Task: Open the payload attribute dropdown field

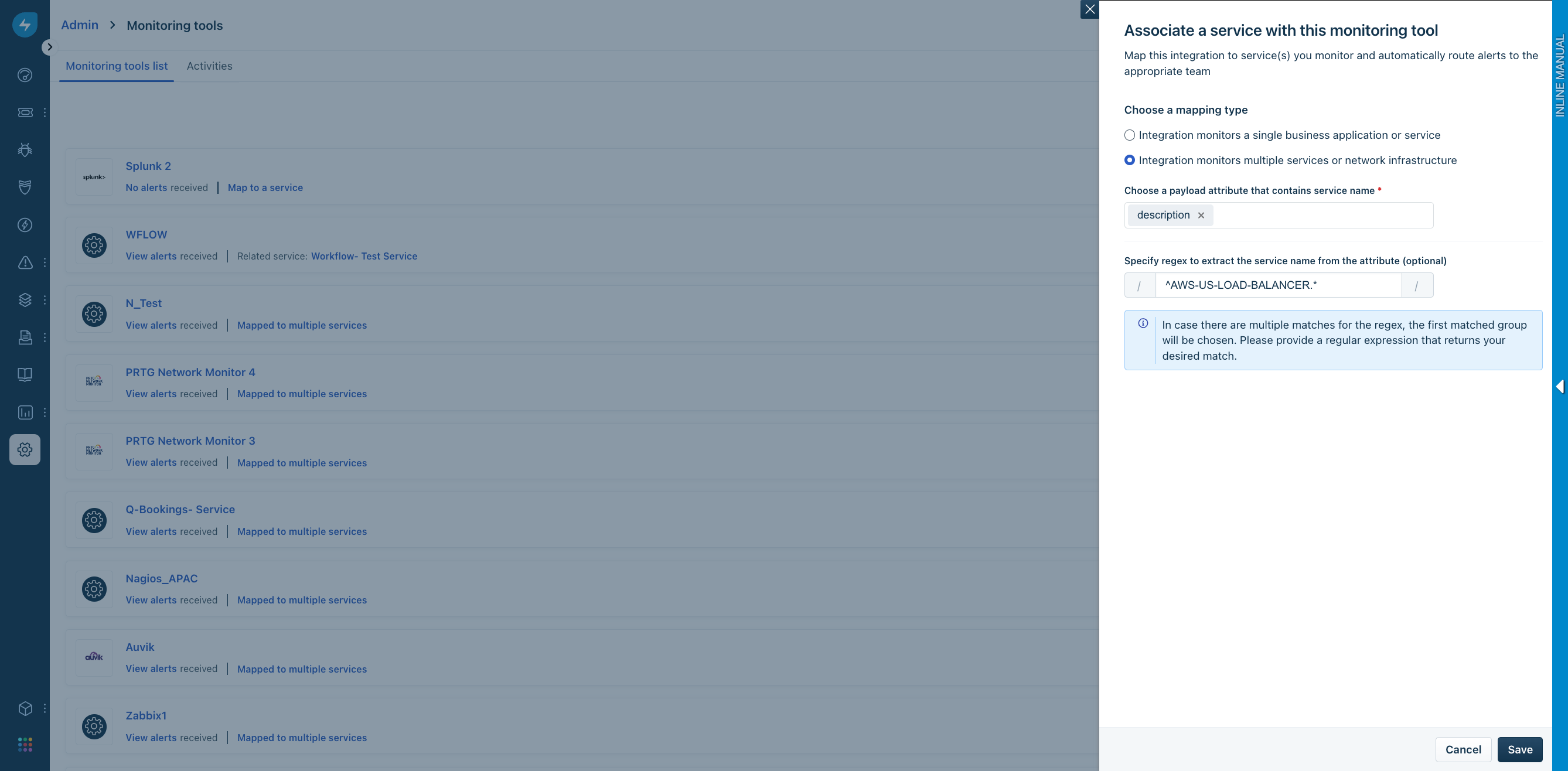Action: click(x=1321, y=216)
